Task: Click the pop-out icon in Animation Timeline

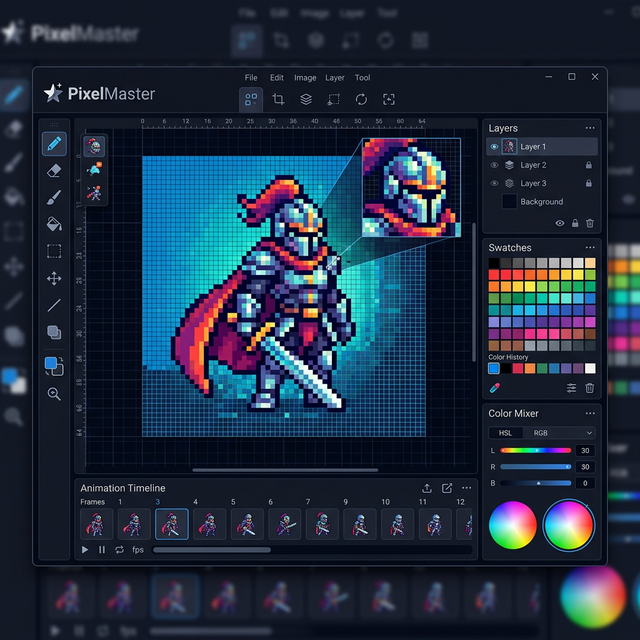Action: [x=447, y=488]
